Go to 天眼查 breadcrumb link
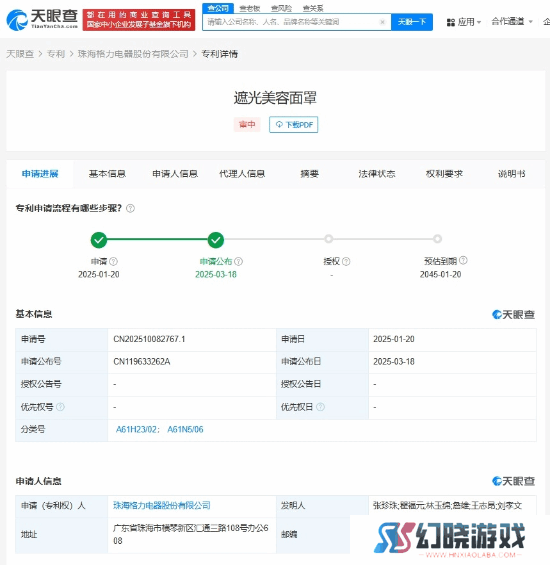Viewport: 550px width, 565px height. coord(20,54)
